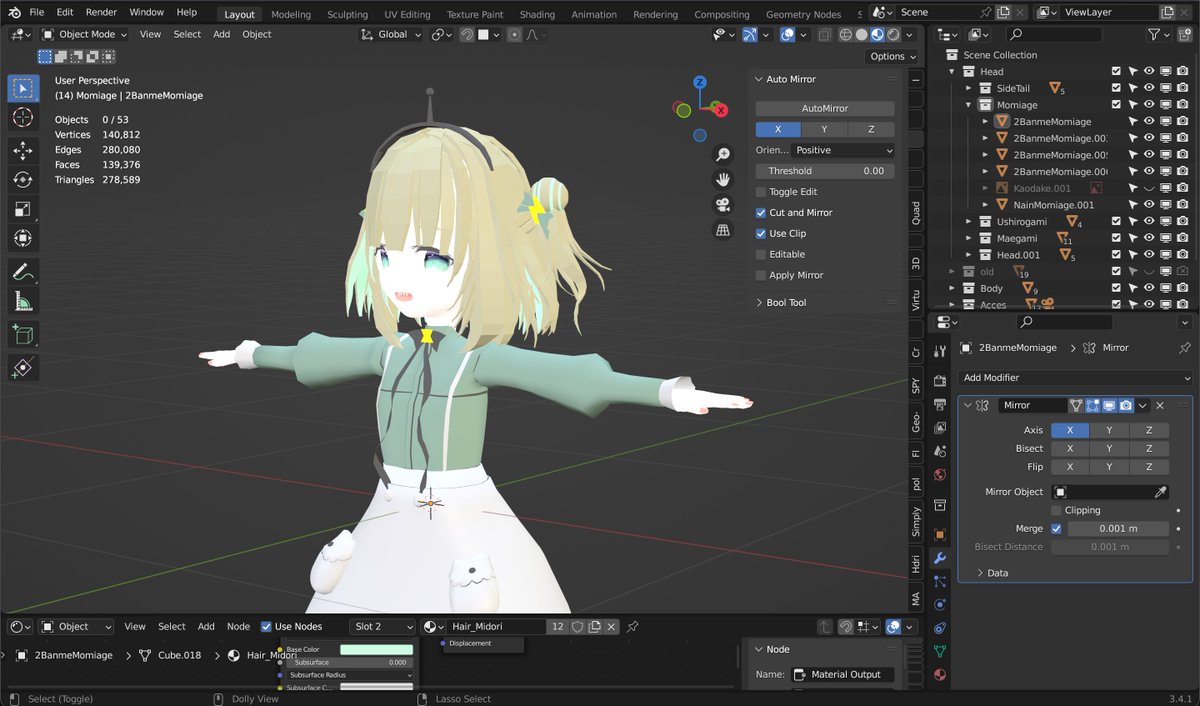Activate the Scale tool
This screenshot has height=706, width=1200.
pyautogui.click(x=23, y=209)
